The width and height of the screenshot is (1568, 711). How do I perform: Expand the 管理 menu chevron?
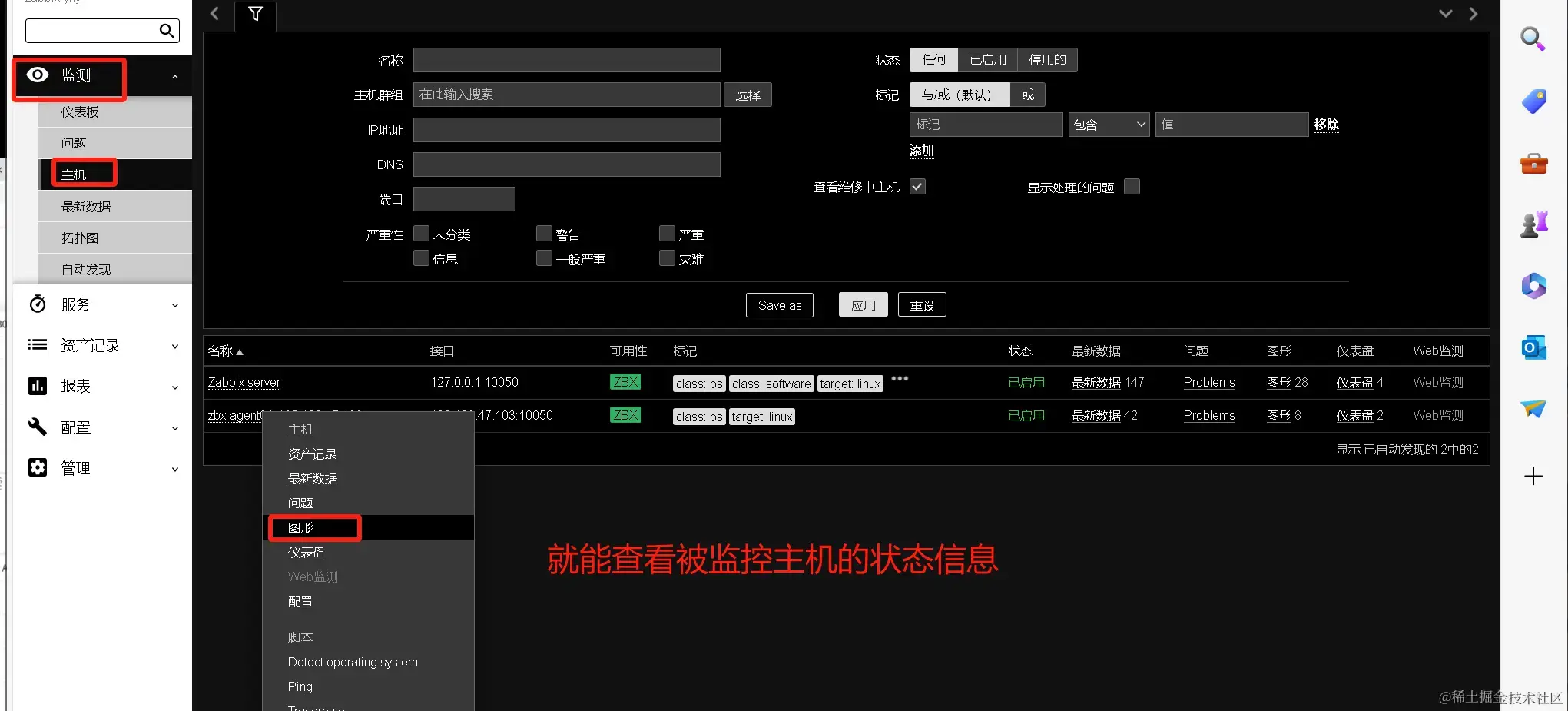pyautogui.click(x=175, y=468)
